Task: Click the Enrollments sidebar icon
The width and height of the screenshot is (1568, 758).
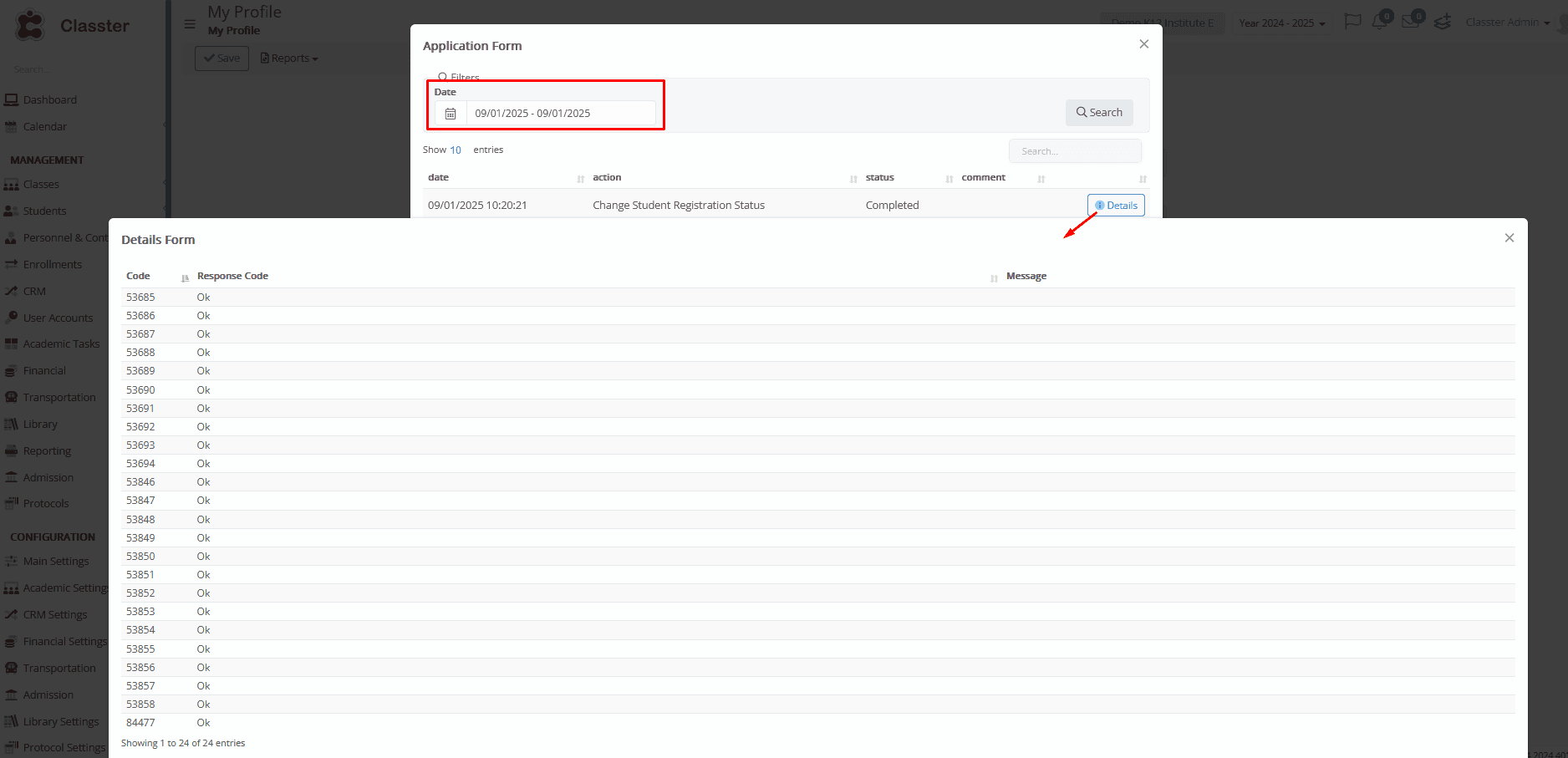Action: pyautogui.click(x=11, y=264)
